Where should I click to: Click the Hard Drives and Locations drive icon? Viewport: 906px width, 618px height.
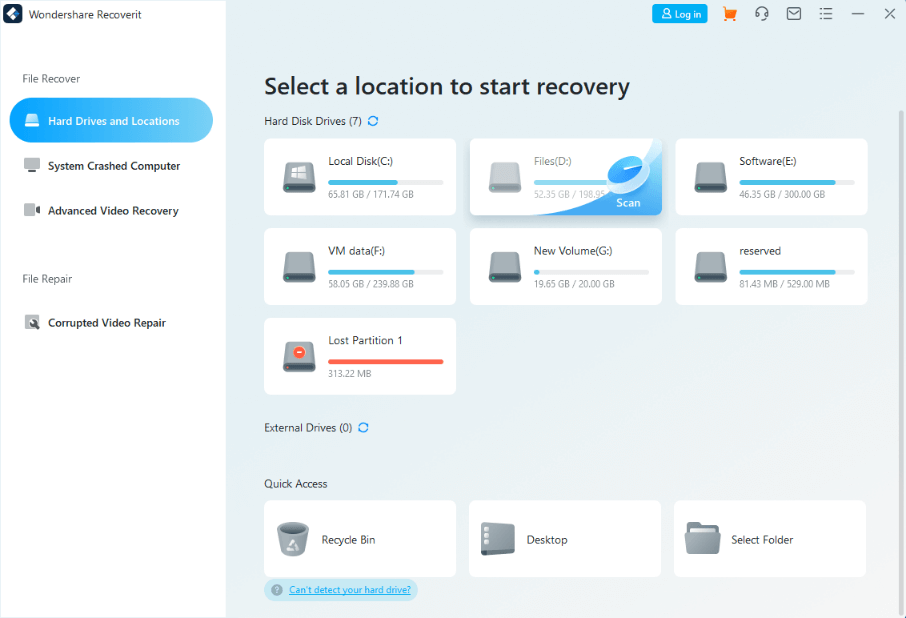tap(32, 120)
